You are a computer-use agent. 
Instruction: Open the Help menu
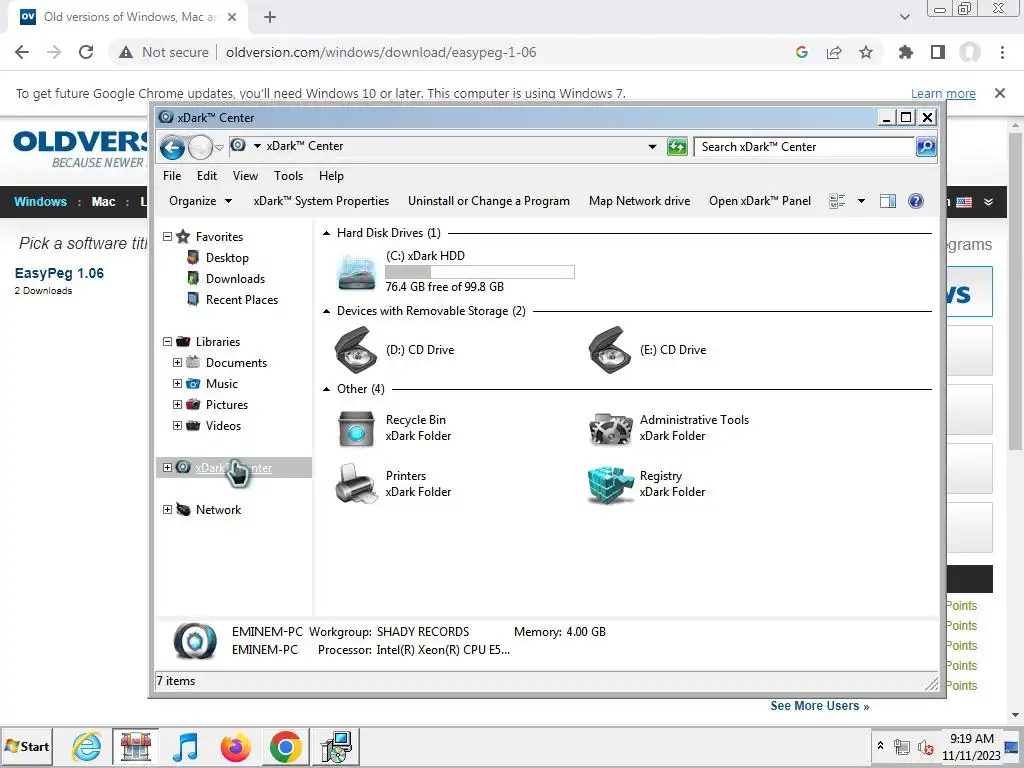(331, 176)
